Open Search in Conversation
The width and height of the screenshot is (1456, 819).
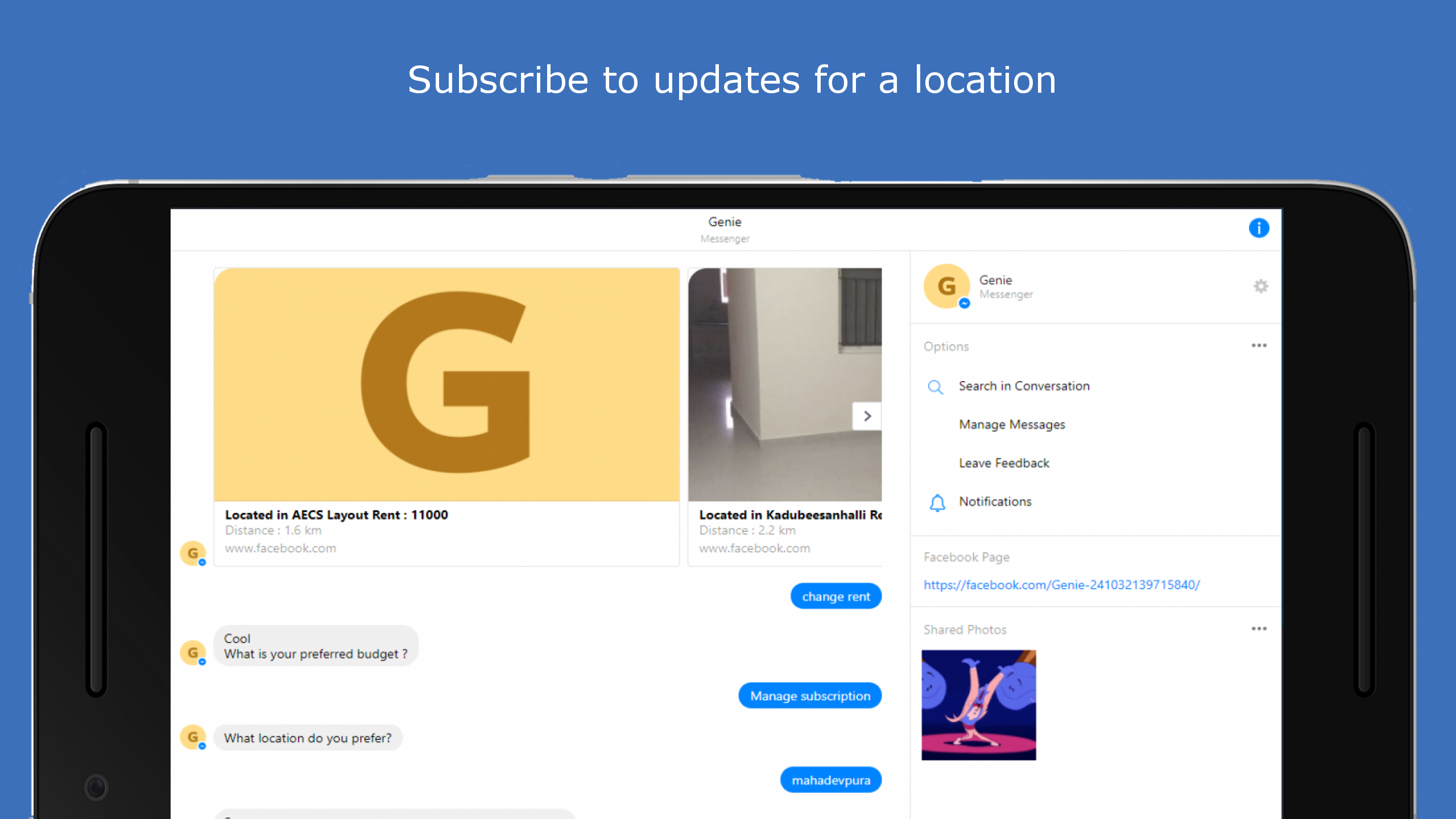click(x=1024, y=386)
